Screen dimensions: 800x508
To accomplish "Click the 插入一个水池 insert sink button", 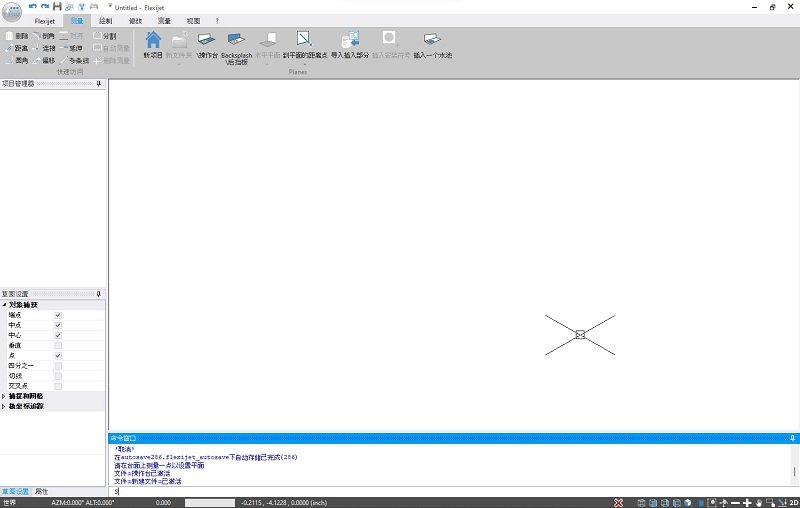I will [432, 45].
